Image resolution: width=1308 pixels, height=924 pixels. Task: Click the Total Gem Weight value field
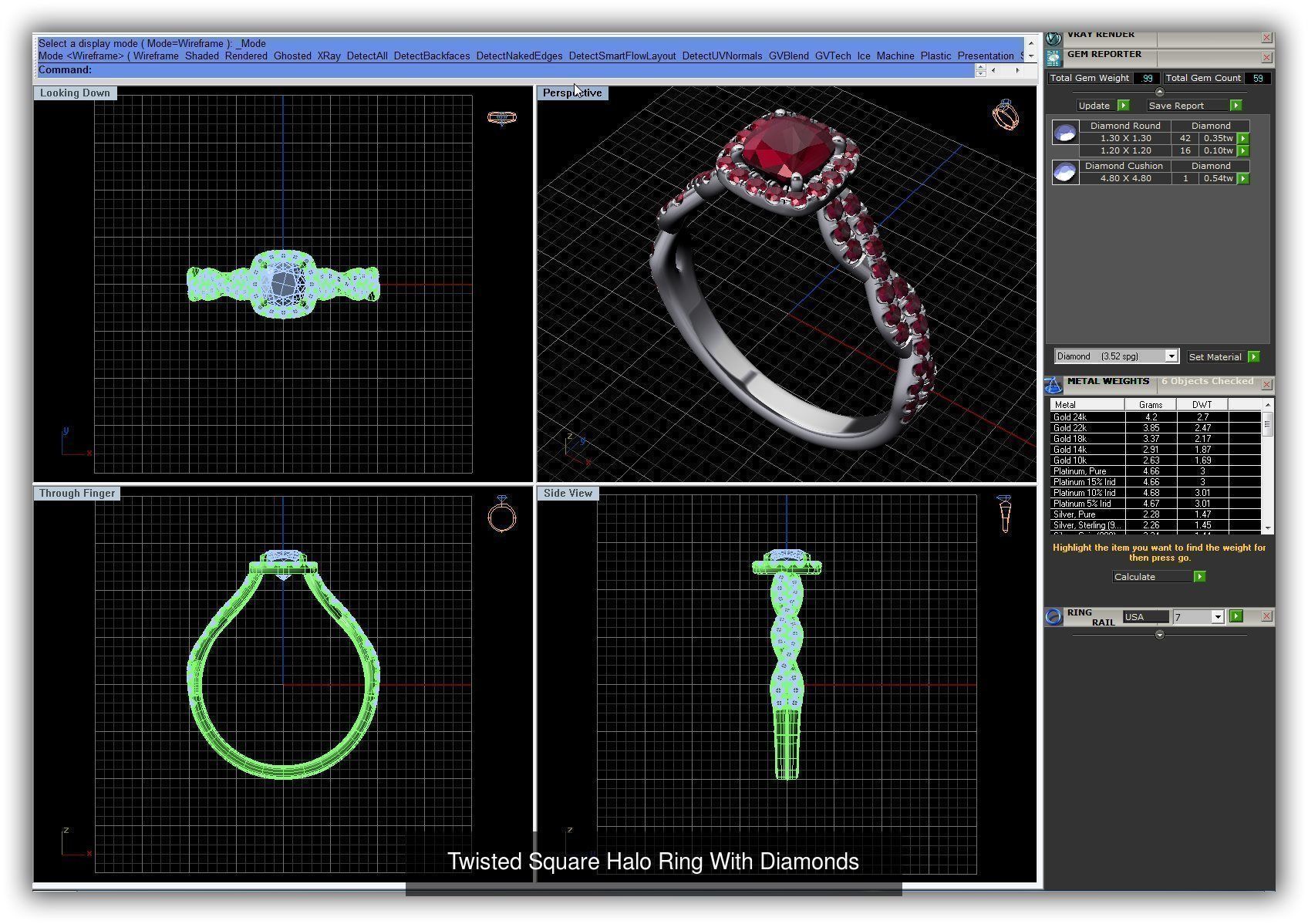(1147, 79)
